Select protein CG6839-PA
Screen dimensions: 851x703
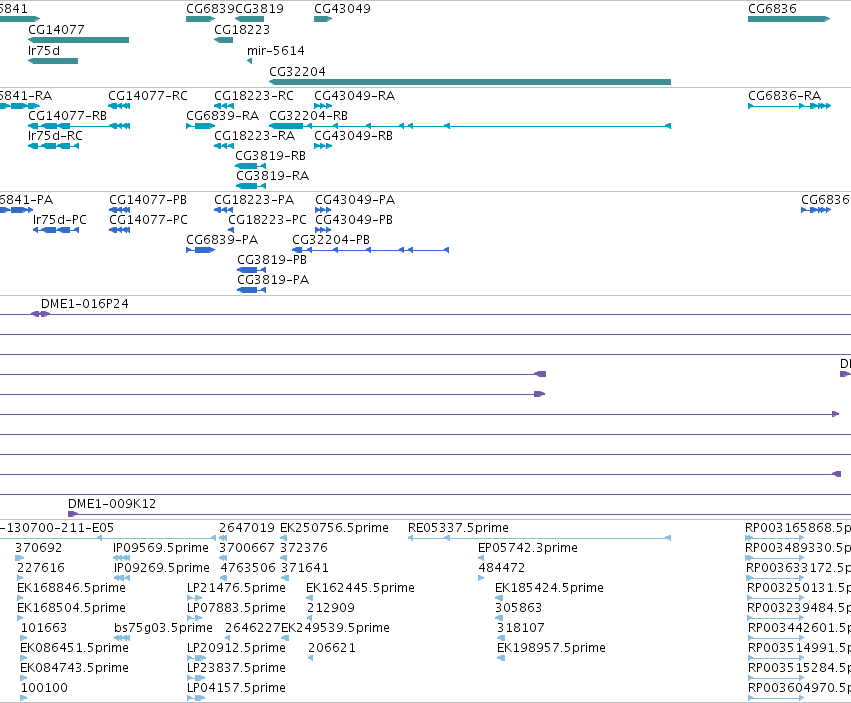coord(222,240)
